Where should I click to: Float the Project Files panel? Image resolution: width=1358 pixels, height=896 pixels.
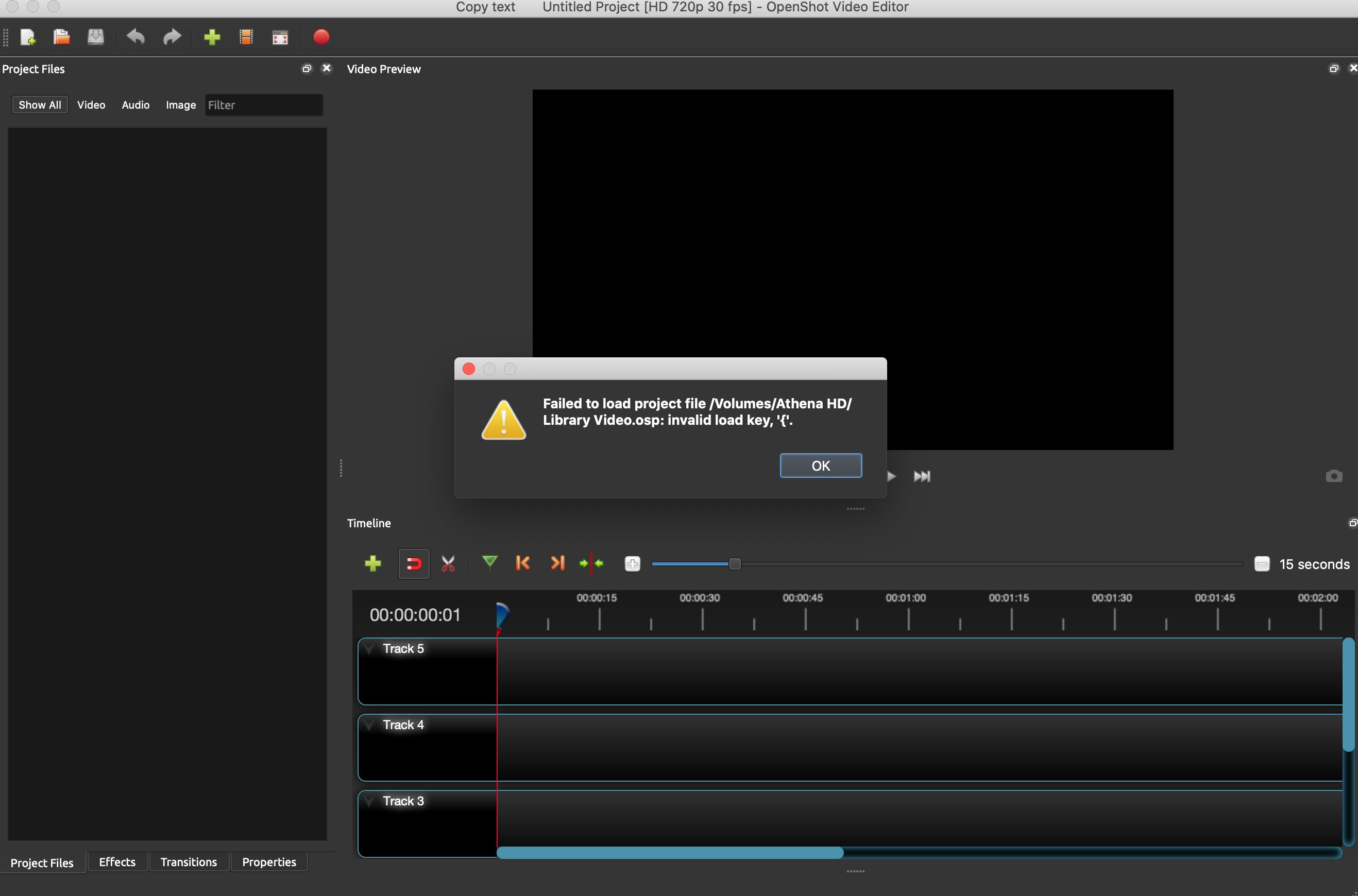[307, 68]
